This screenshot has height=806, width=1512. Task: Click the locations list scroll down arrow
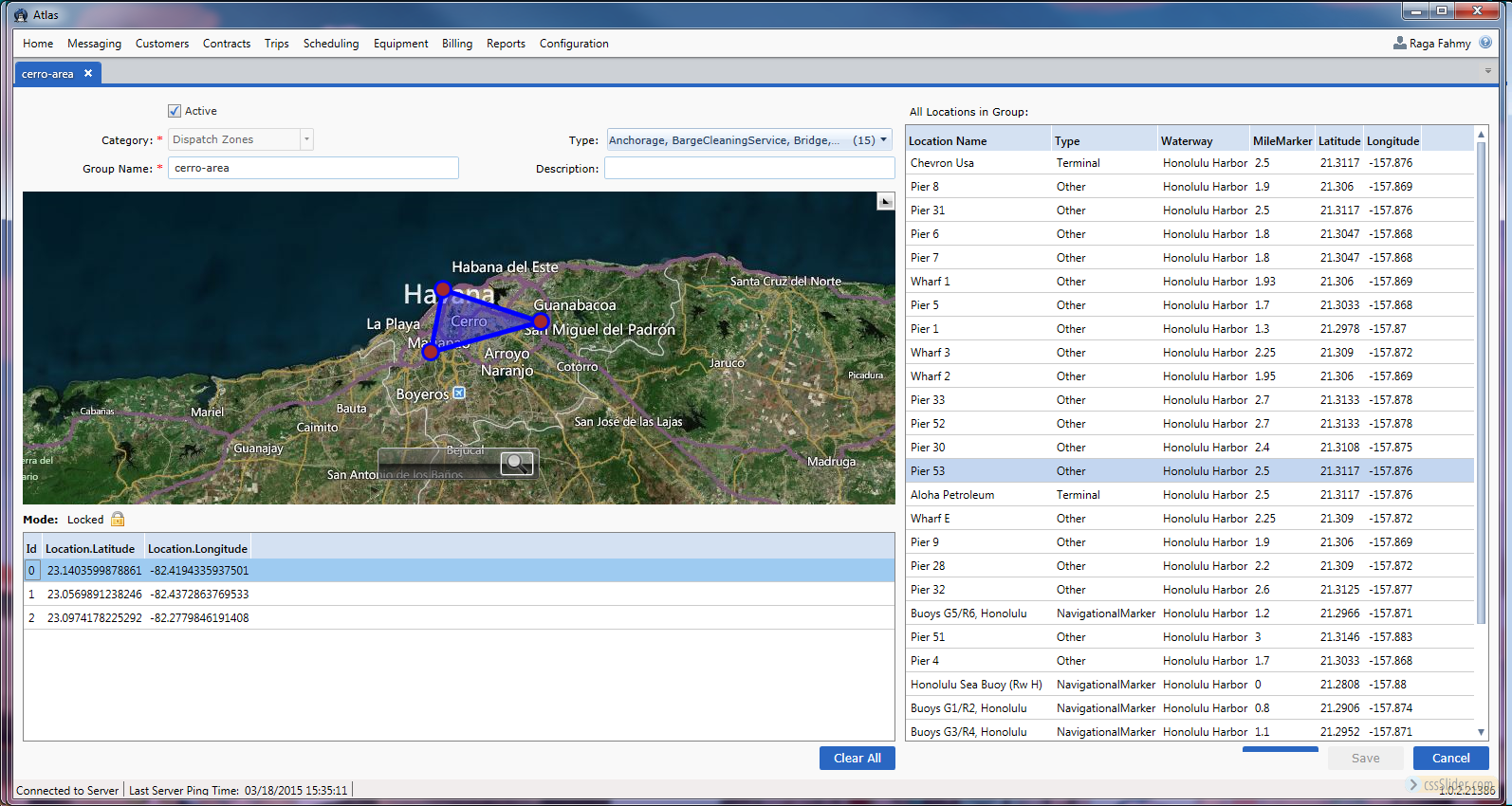point(1481,732)
